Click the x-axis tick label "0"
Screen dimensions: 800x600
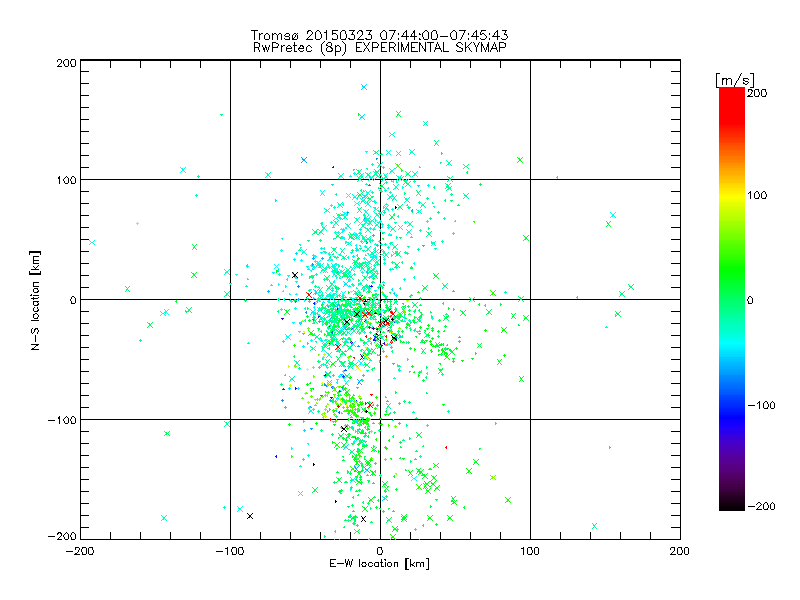tap(380, 551)
